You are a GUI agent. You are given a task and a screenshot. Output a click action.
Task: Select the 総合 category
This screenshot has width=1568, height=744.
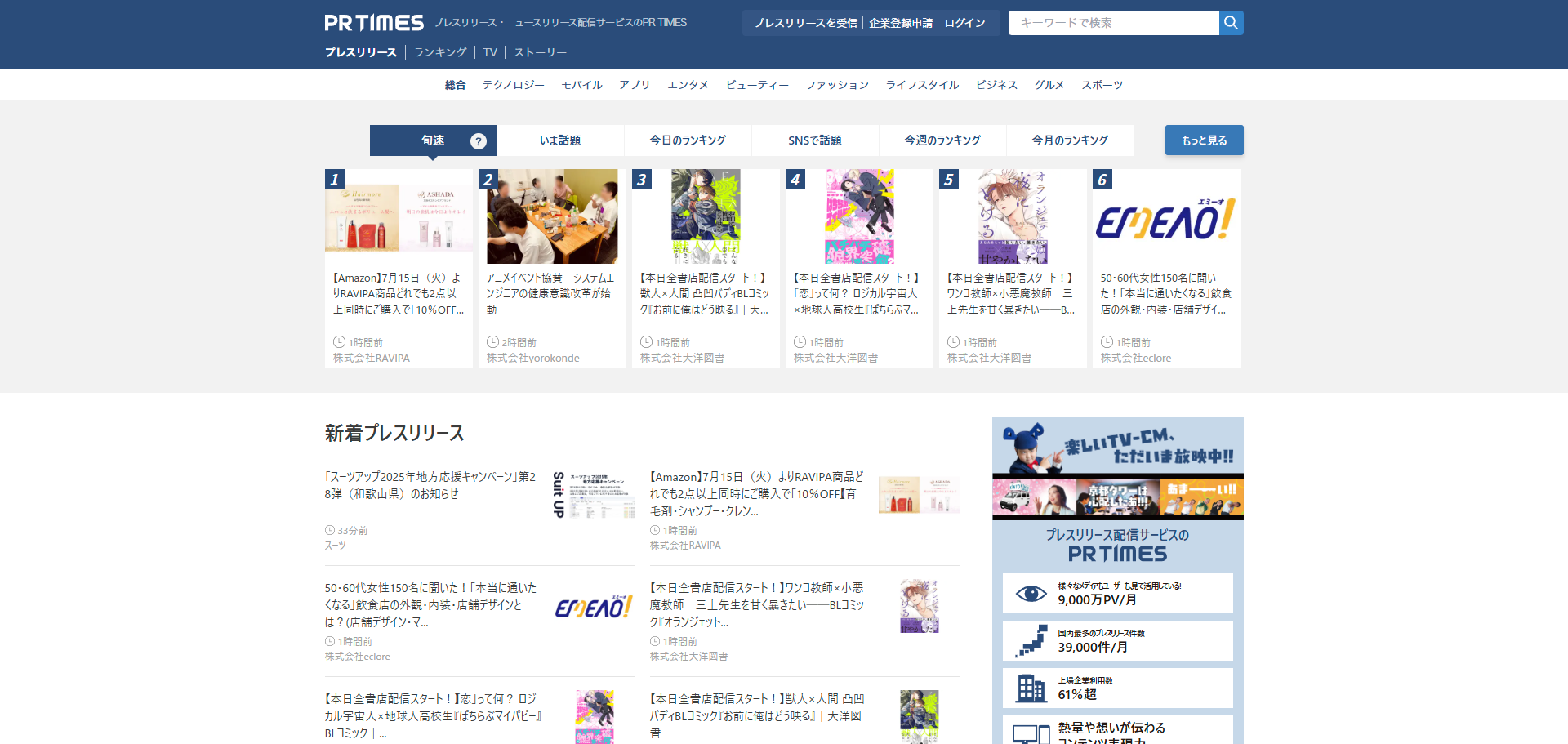tap(455, 85)
